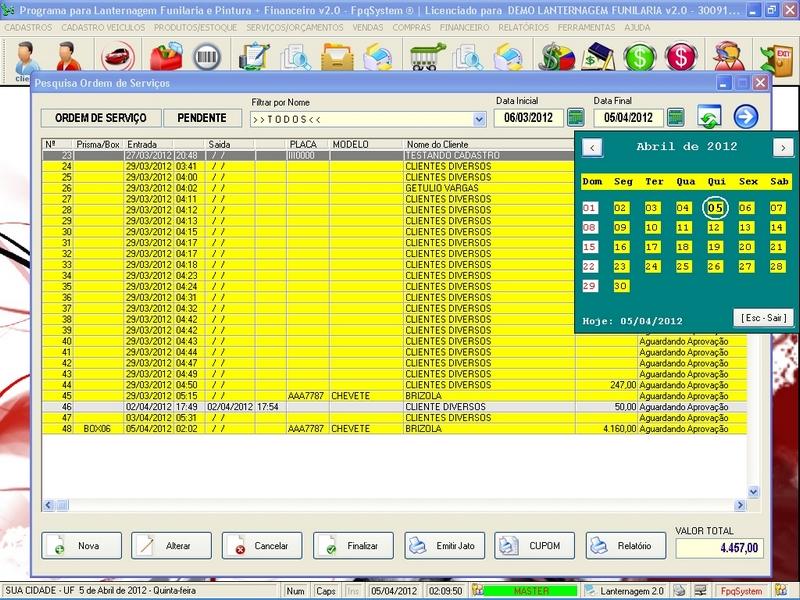Open calendar picker next to Data Inicial

click(x=576, y=118)
